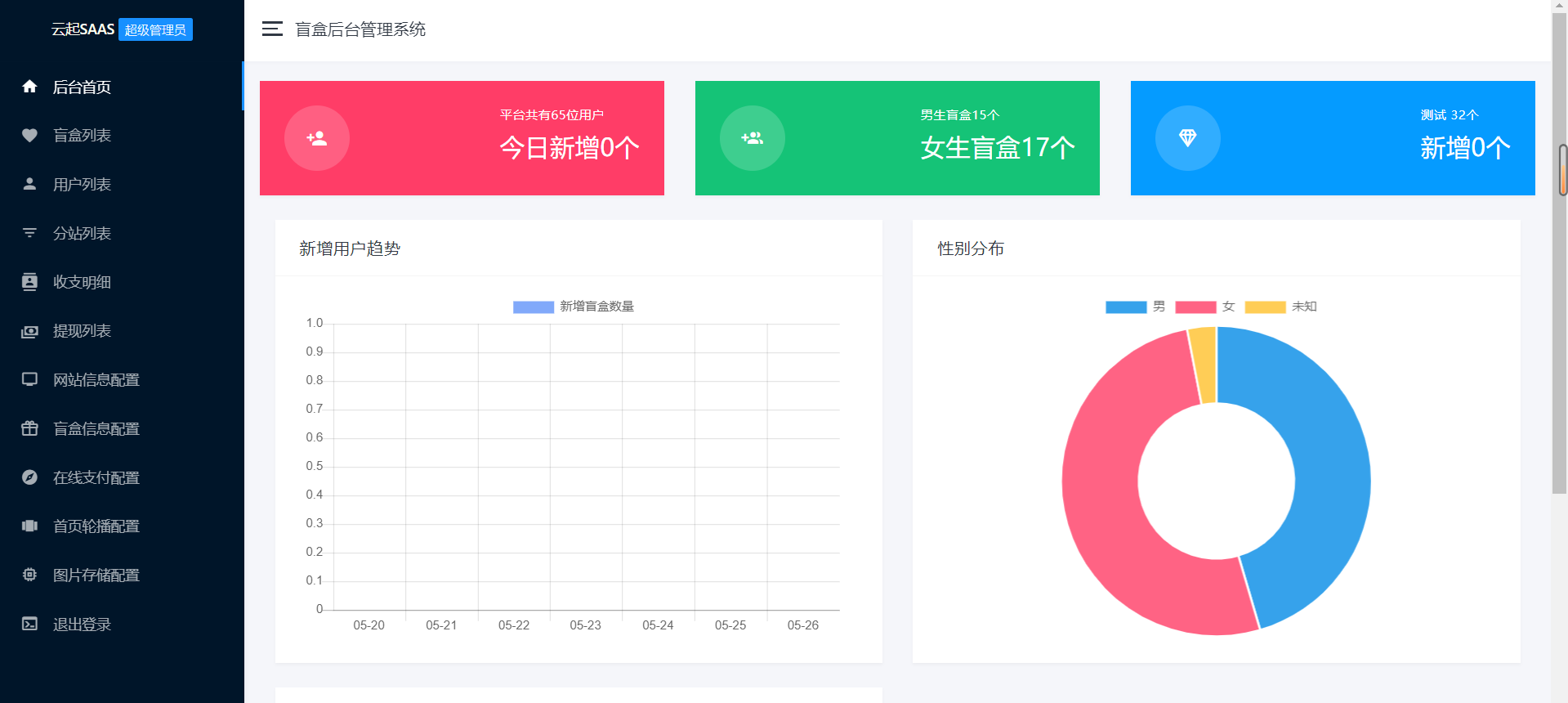Click the heart icon beside 盲盒列表
Viewport: 1568px width, 703px height.
click(x=29, y=136)
